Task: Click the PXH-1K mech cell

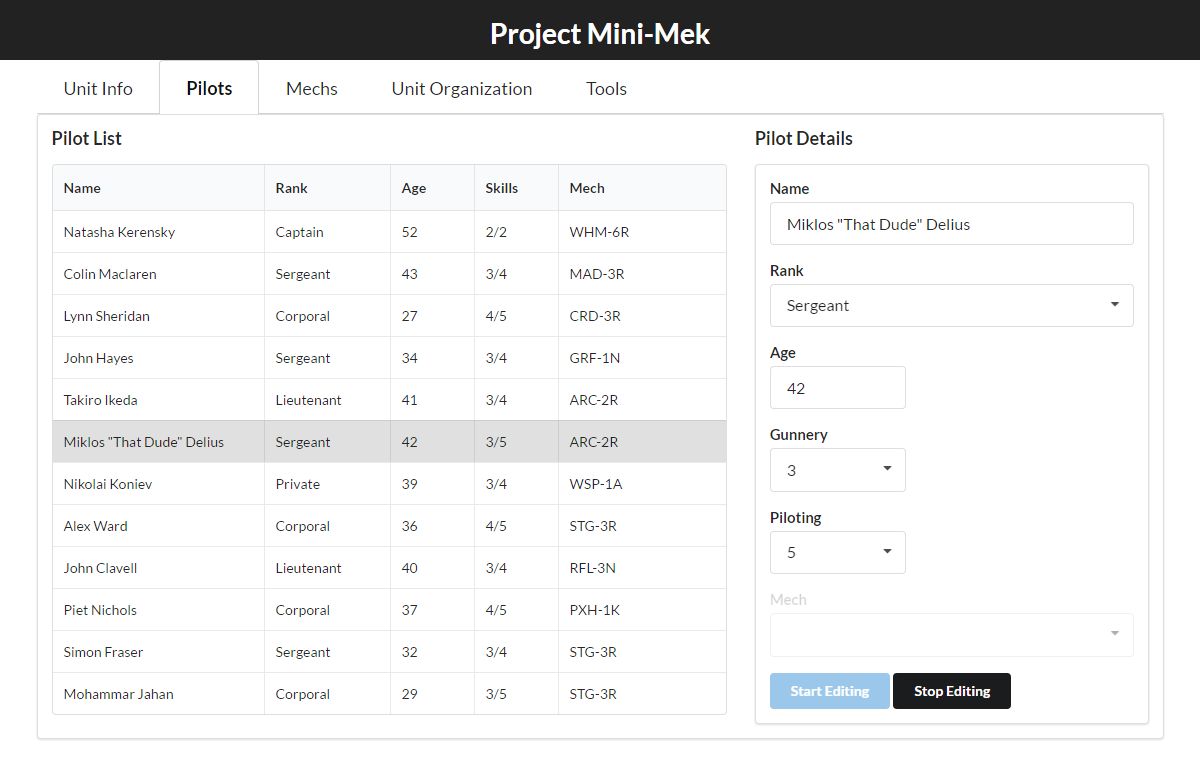Action: coord(643,610)
